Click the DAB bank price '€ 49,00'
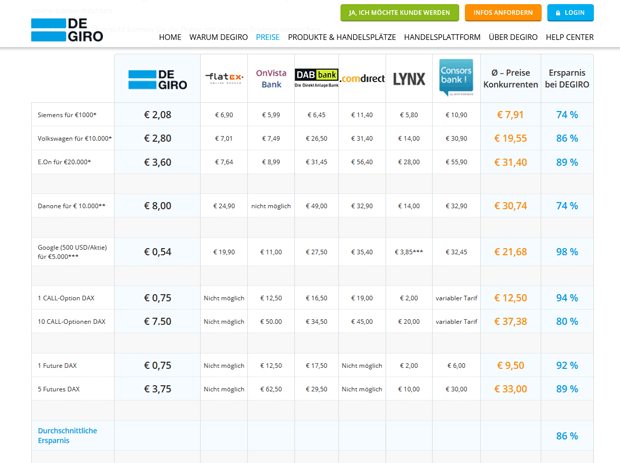Viewport: 620px width, 463px height. point(316,206)
